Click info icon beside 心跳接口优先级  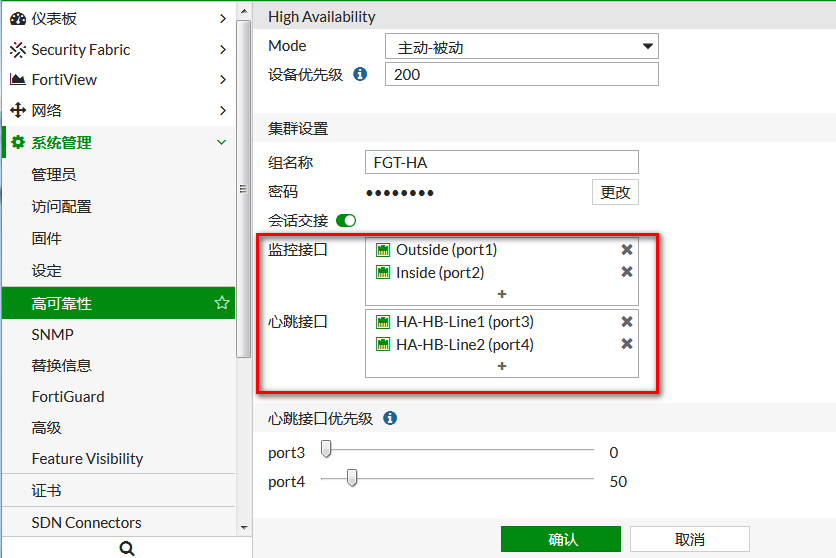click(x=390, y=418)
